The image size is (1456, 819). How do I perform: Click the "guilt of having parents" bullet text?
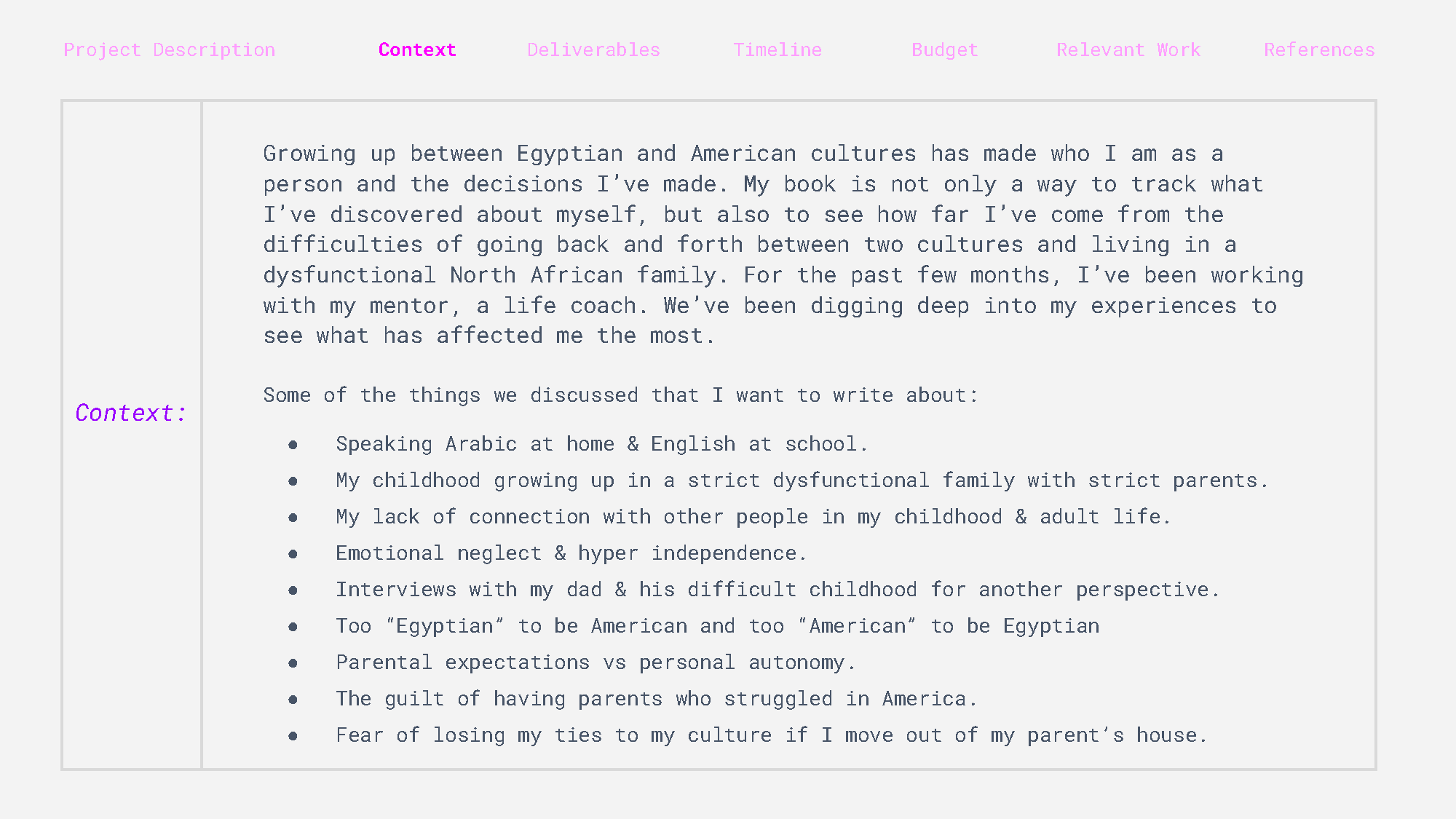tap(655, 699)
